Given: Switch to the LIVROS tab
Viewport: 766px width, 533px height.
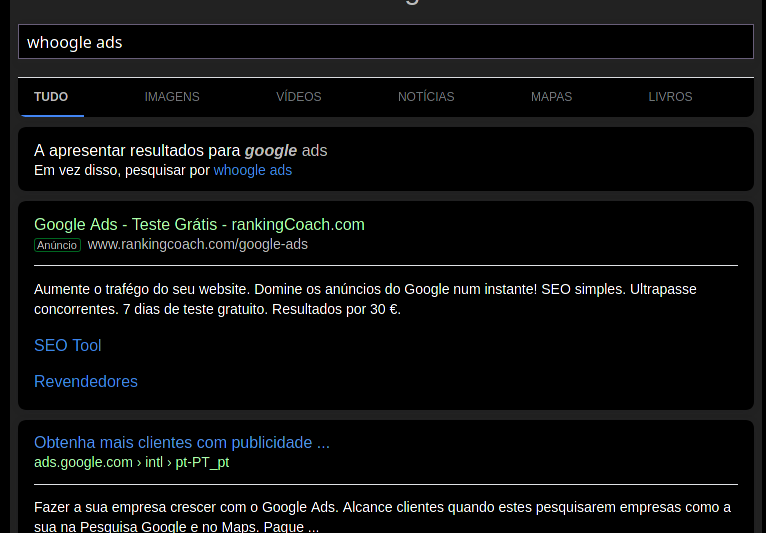Looking at the screenshot, I should pos(670,97).
